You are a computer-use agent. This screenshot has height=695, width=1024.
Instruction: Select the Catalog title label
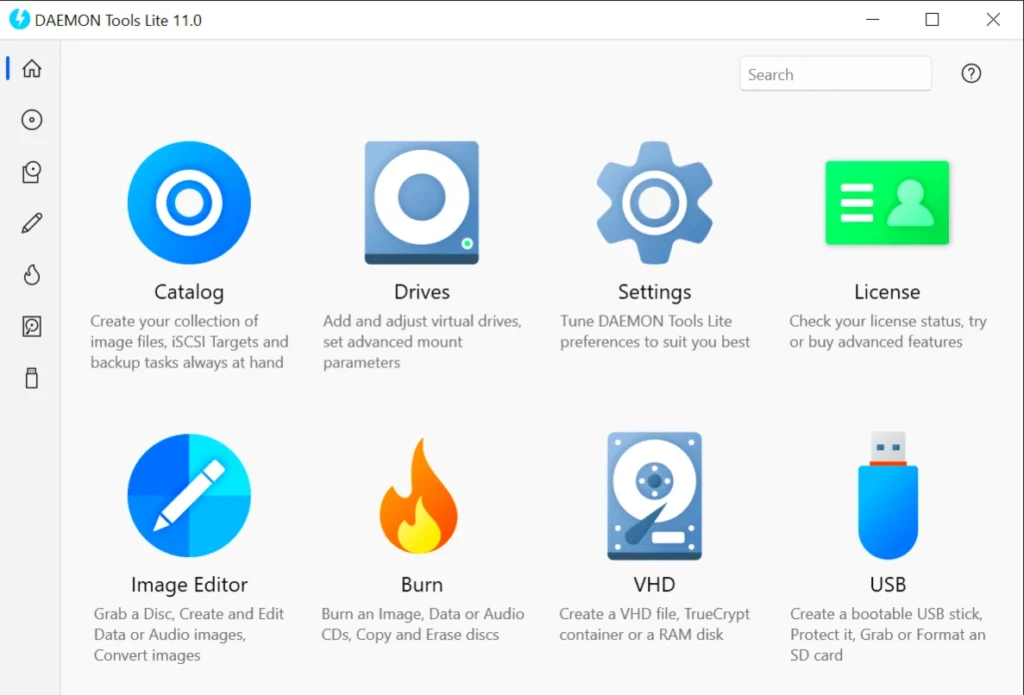[189, 292]
